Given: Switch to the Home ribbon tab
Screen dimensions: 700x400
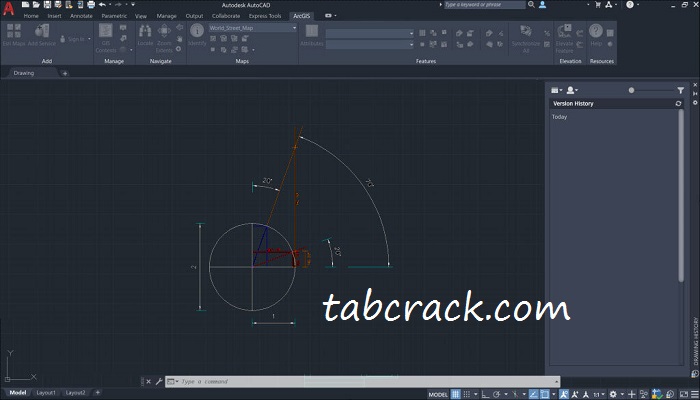Looking at the screenshot, I should click(x=31, y=16).
